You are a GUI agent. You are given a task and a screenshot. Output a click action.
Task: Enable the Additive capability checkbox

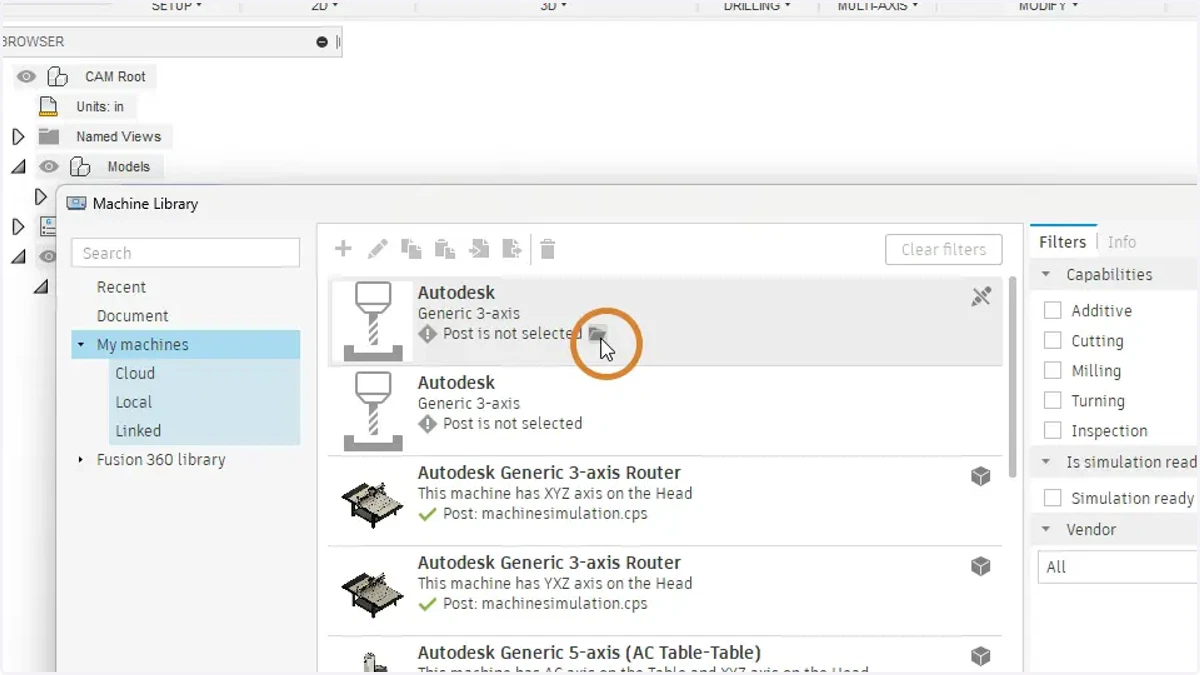(x=1053, y=311)
